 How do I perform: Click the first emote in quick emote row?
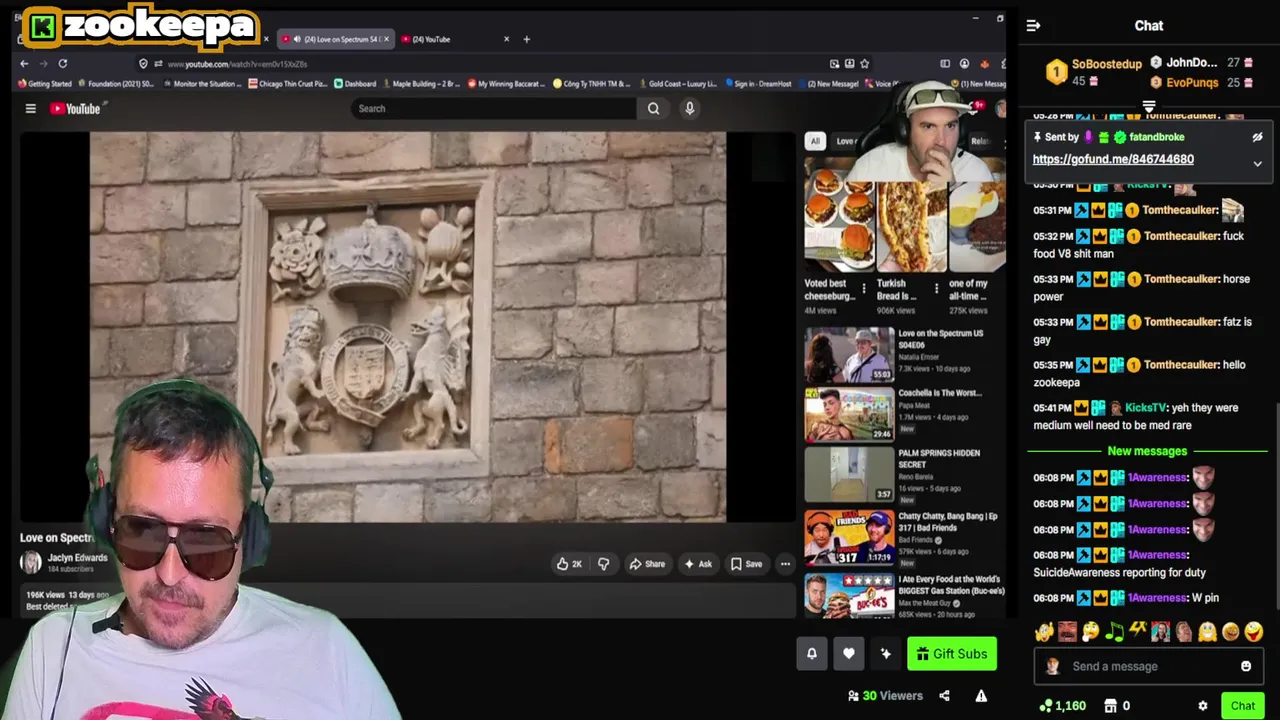click(1044, 632)
